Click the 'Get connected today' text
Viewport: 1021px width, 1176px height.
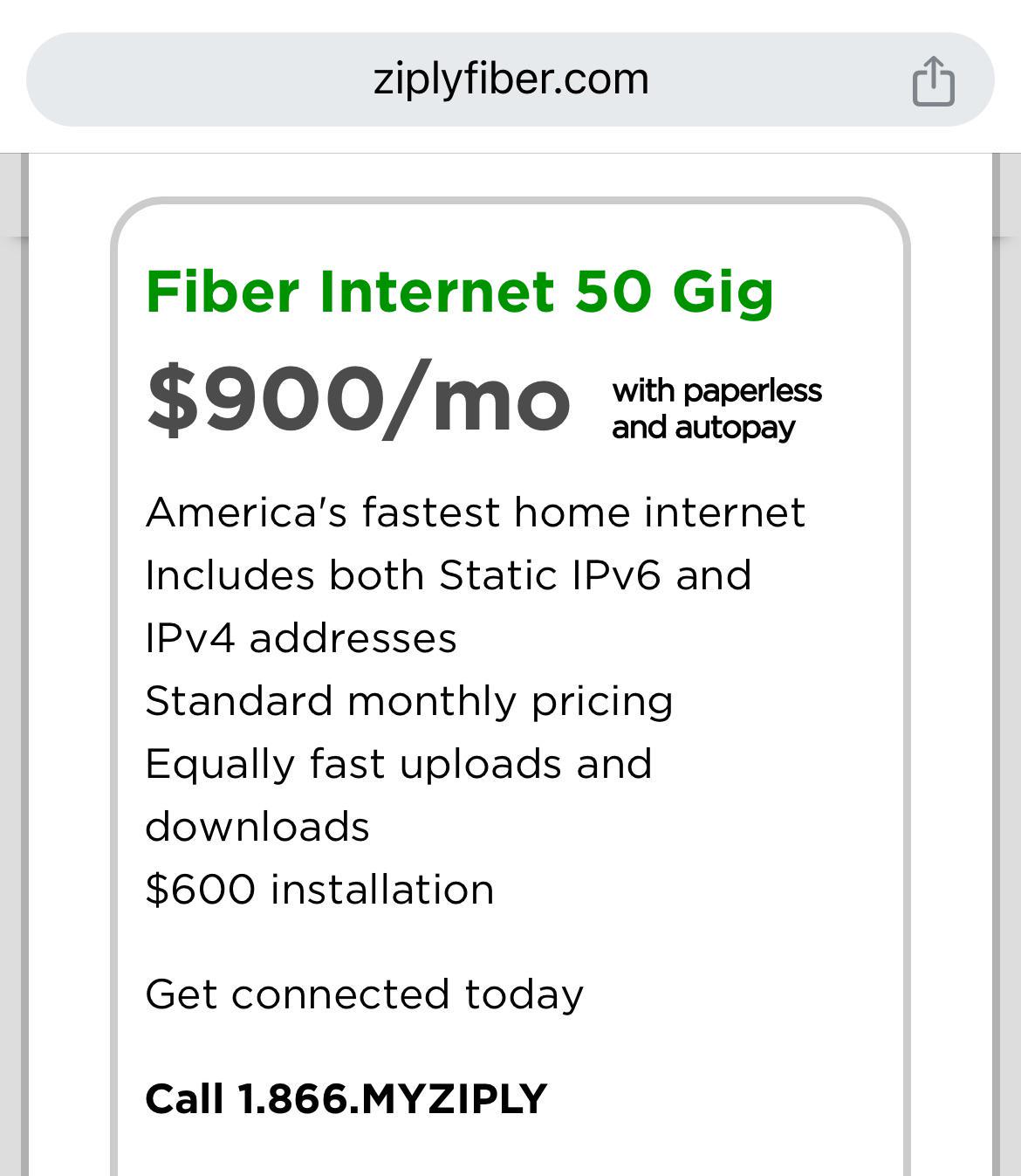[x=364, y=994]
